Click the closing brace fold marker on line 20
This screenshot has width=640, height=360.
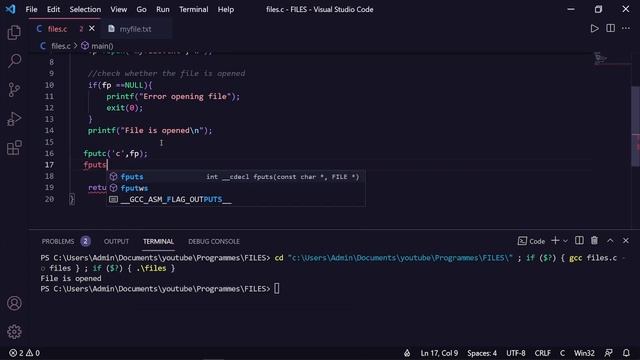click(x=72, y=199)
